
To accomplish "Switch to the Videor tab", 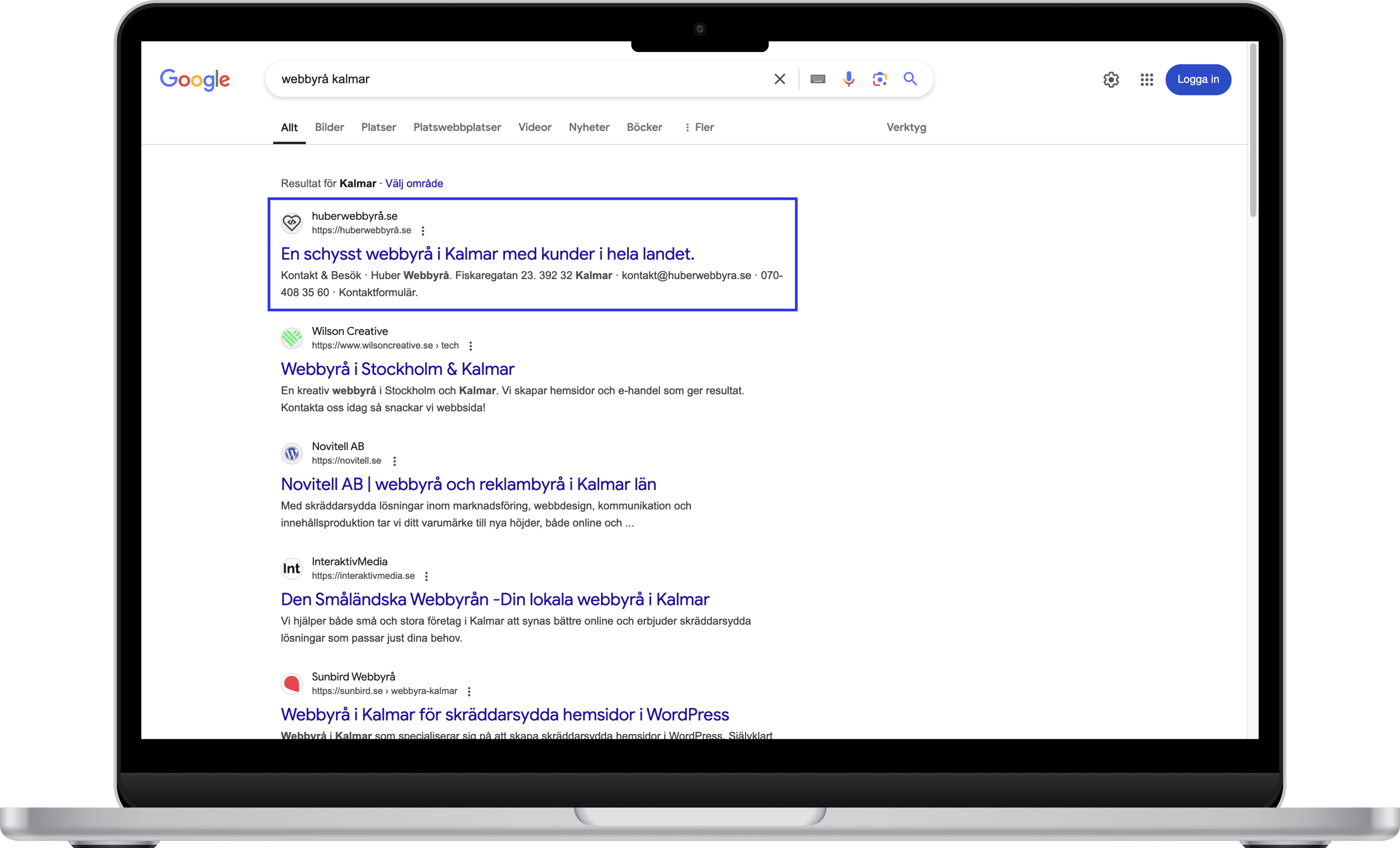I will [x=534, y=127].
